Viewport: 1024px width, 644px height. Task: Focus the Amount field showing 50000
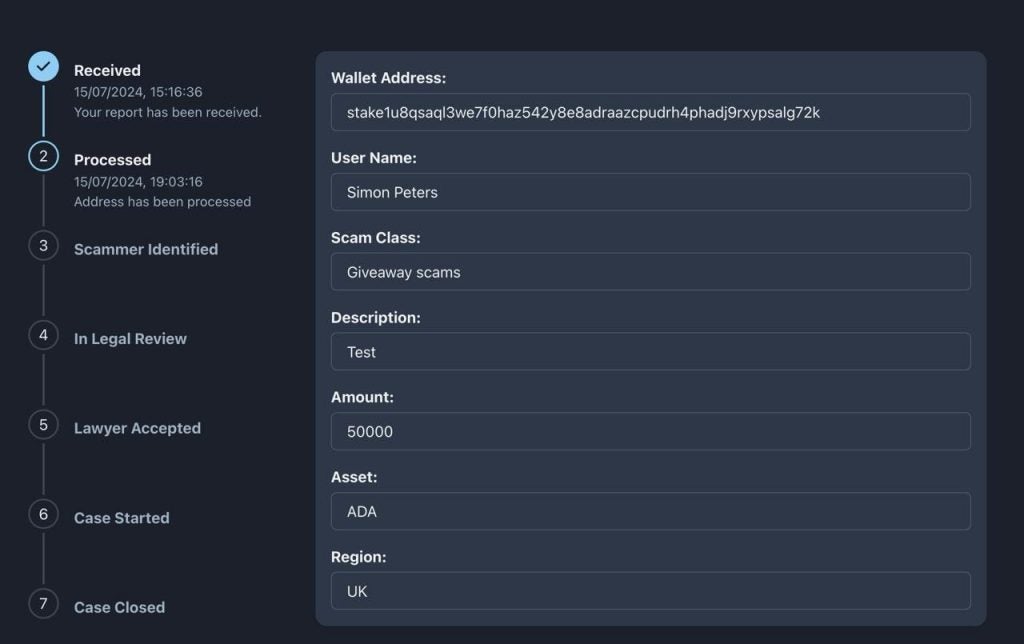pos(650,432)
